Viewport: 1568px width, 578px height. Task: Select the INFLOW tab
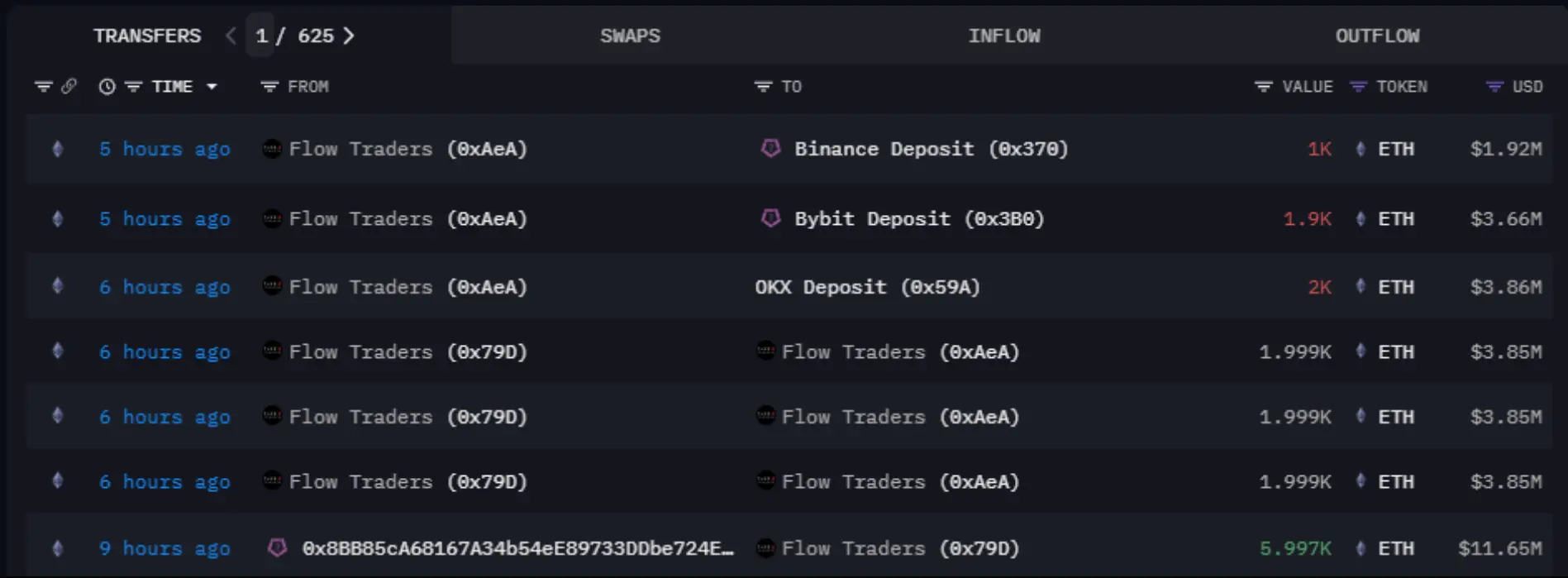(x=1005, y=36)
